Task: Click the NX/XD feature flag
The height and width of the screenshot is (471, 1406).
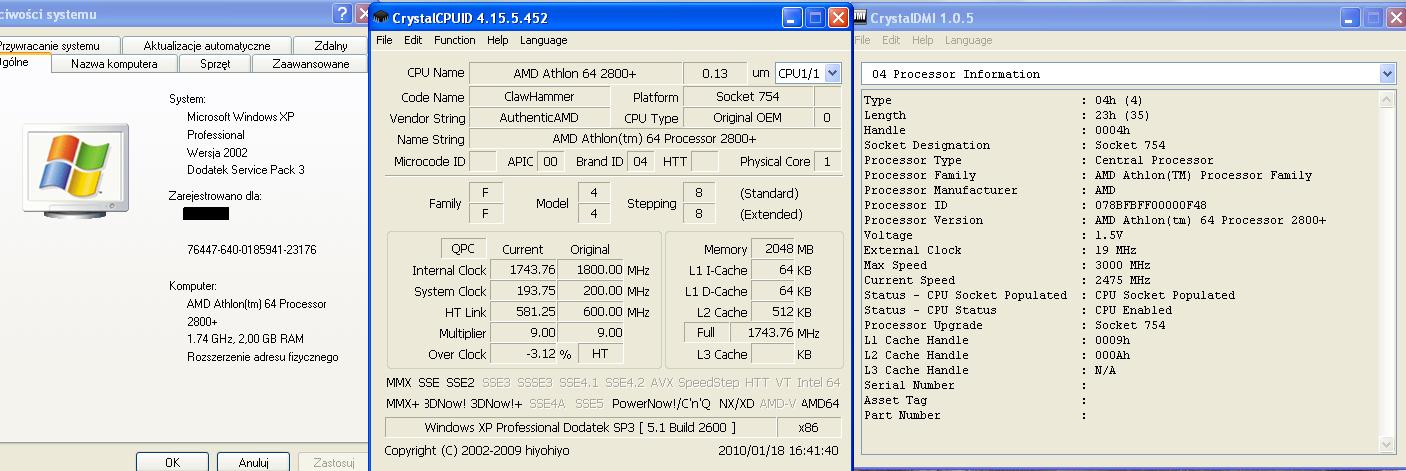Action: 735,404
